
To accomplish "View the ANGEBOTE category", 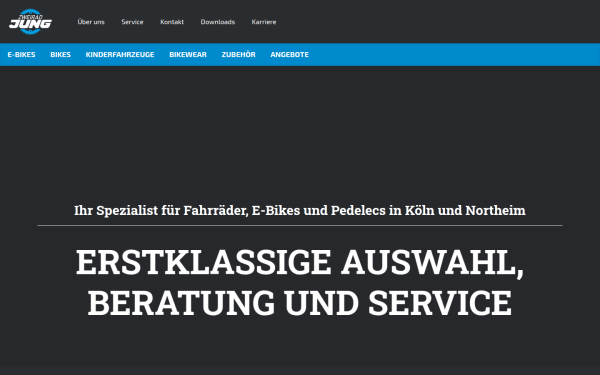I will point(290,55).
